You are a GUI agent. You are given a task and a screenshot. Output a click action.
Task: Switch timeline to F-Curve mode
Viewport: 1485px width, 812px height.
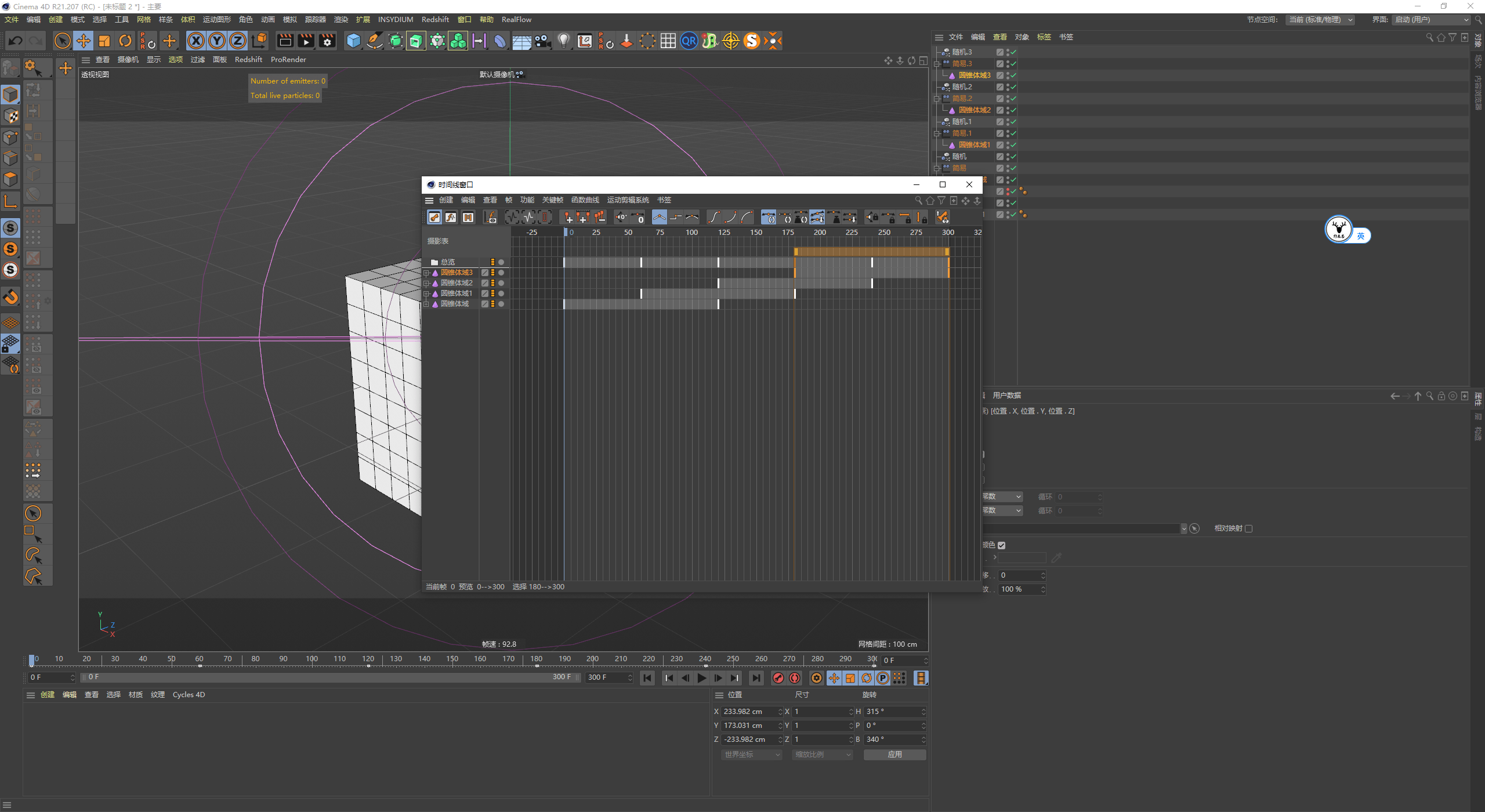[x=451, y=217]
